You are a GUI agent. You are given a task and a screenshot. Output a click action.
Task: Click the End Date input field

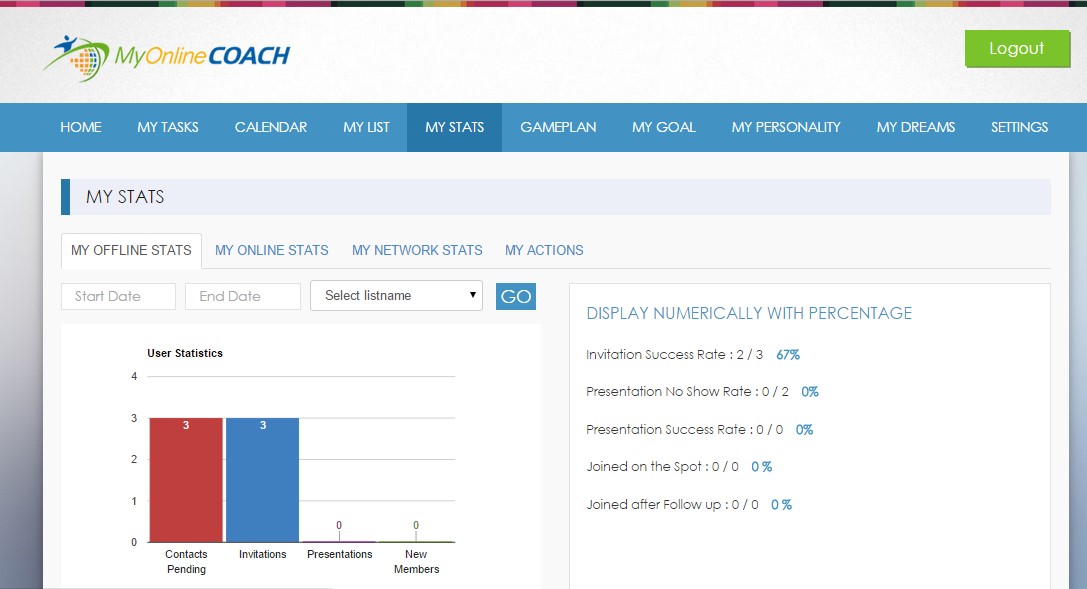tap(243, 296)
